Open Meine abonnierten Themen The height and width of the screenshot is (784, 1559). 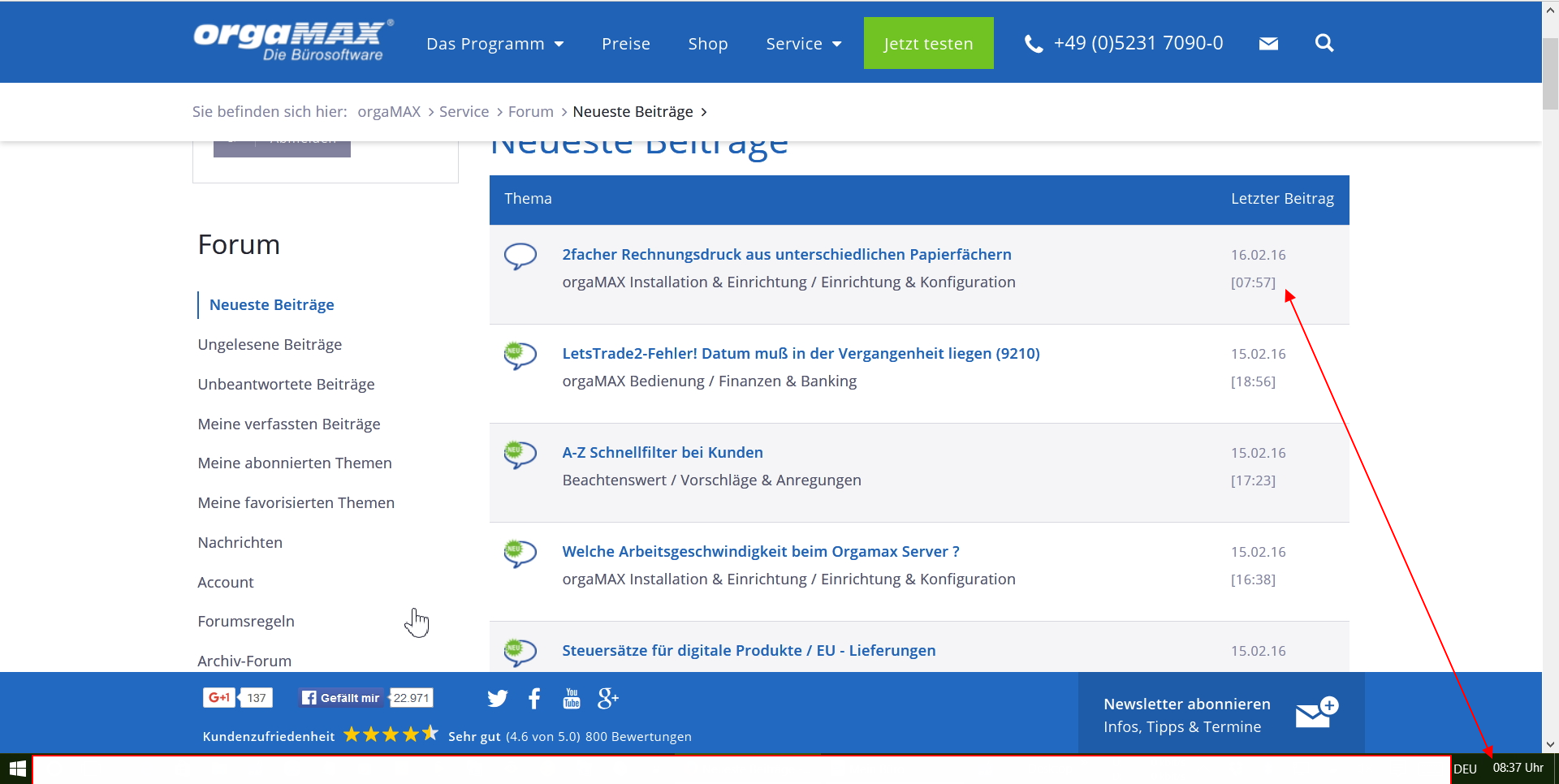[295, 463]
